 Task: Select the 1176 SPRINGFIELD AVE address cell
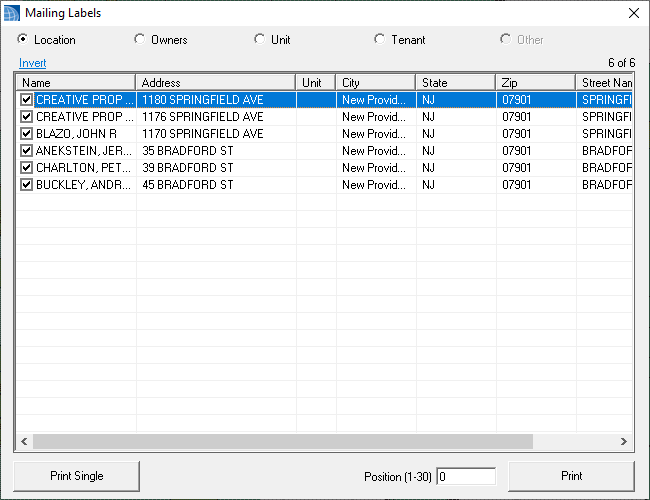click(x=216, y=117)
